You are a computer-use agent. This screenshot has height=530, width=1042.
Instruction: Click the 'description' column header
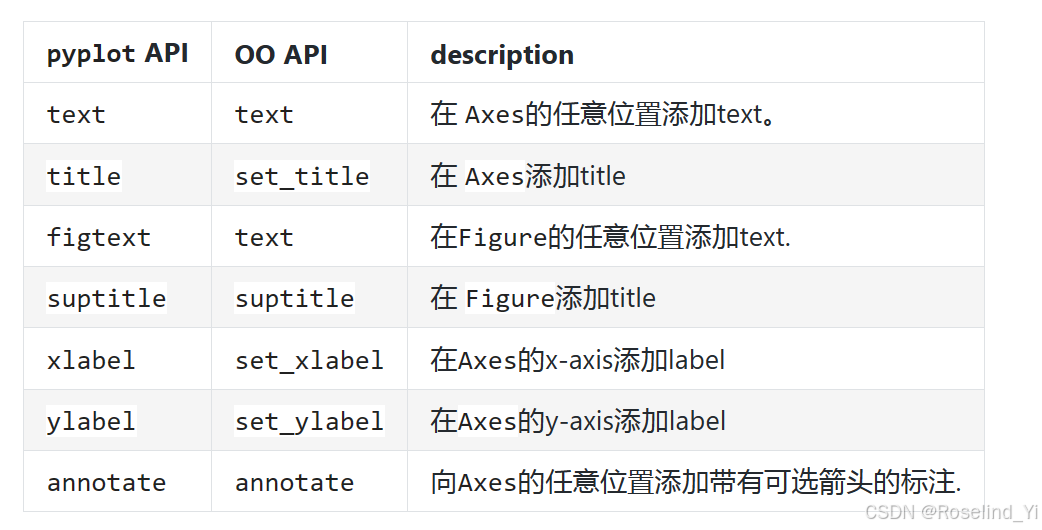pyautogui.click(x=502, y=54)
